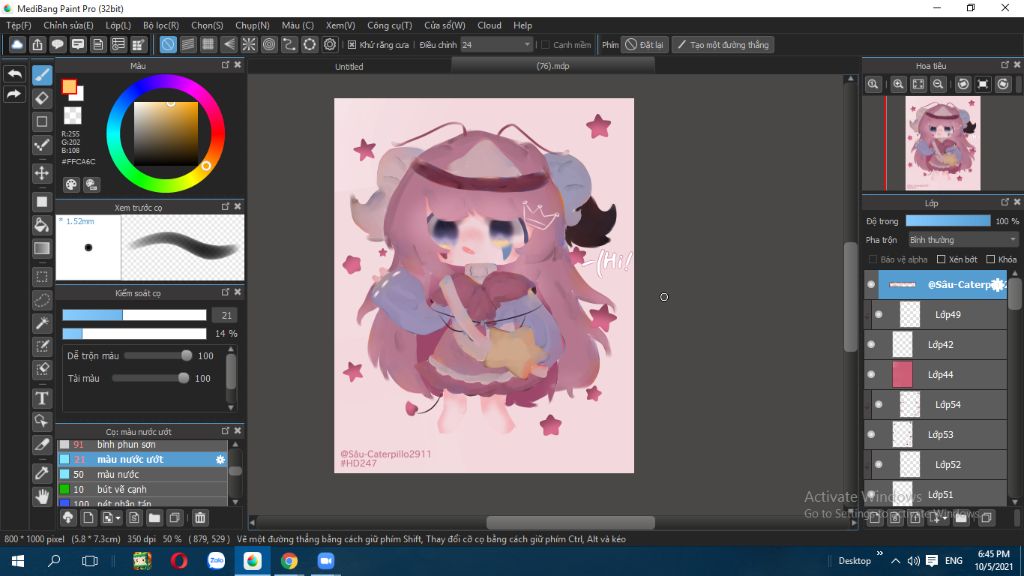Zoom in on the navigator preview
Screen dimensions: 1024x576
click(899, 84)
